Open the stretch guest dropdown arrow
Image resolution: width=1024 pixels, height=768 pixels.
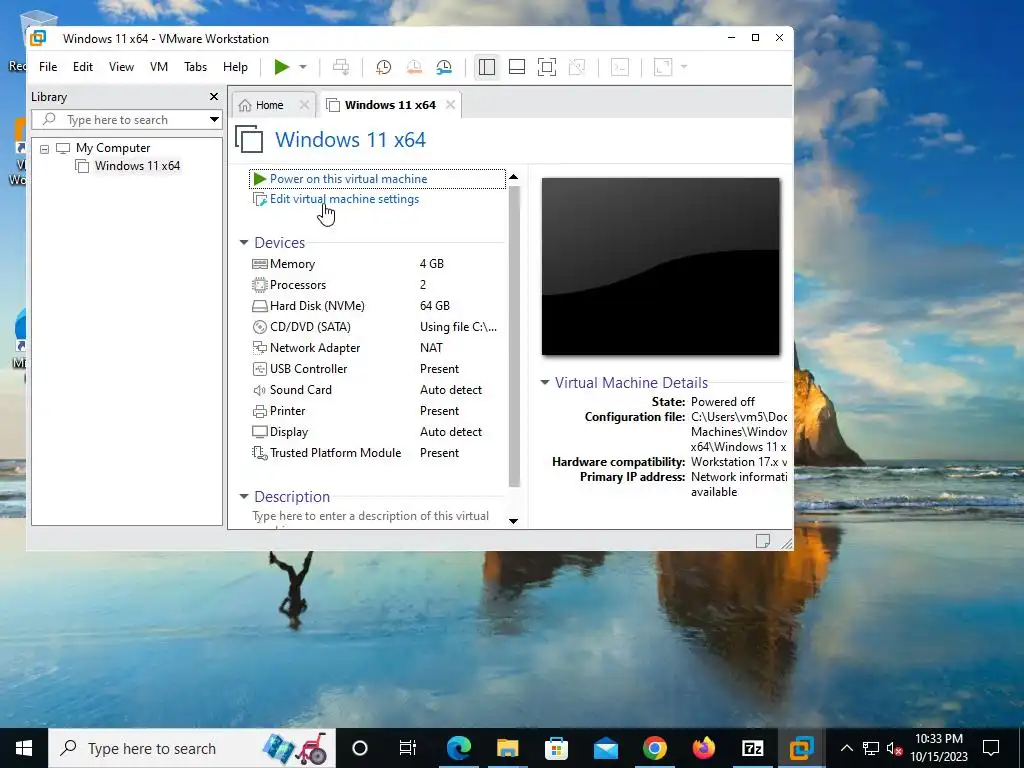pos(684,67)
